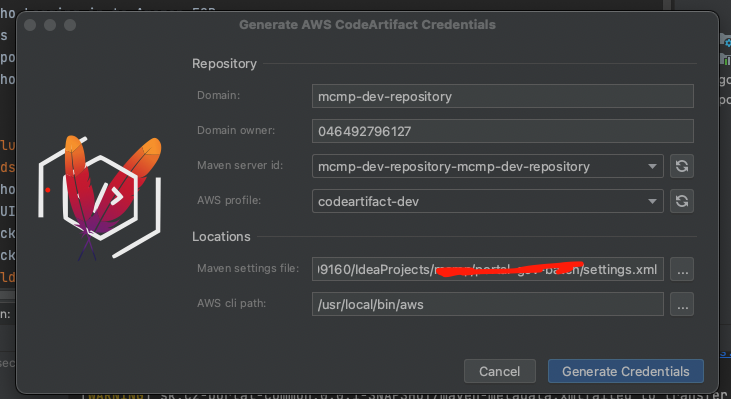Click the 'AWS profile:' label
This screenshot has height=399, width=731.
(x=229, y=200)
